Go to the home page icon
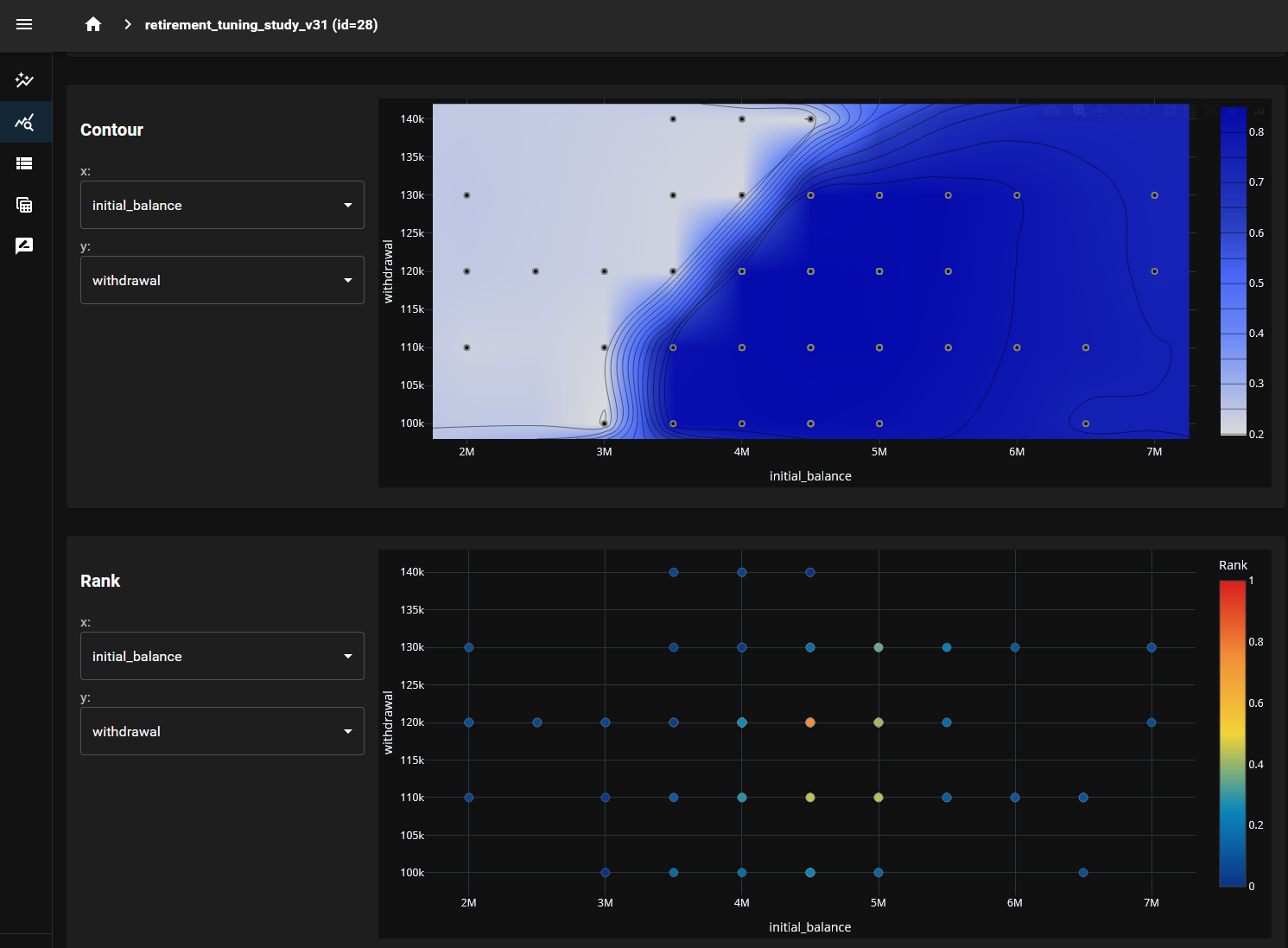 tap(93, 24)
